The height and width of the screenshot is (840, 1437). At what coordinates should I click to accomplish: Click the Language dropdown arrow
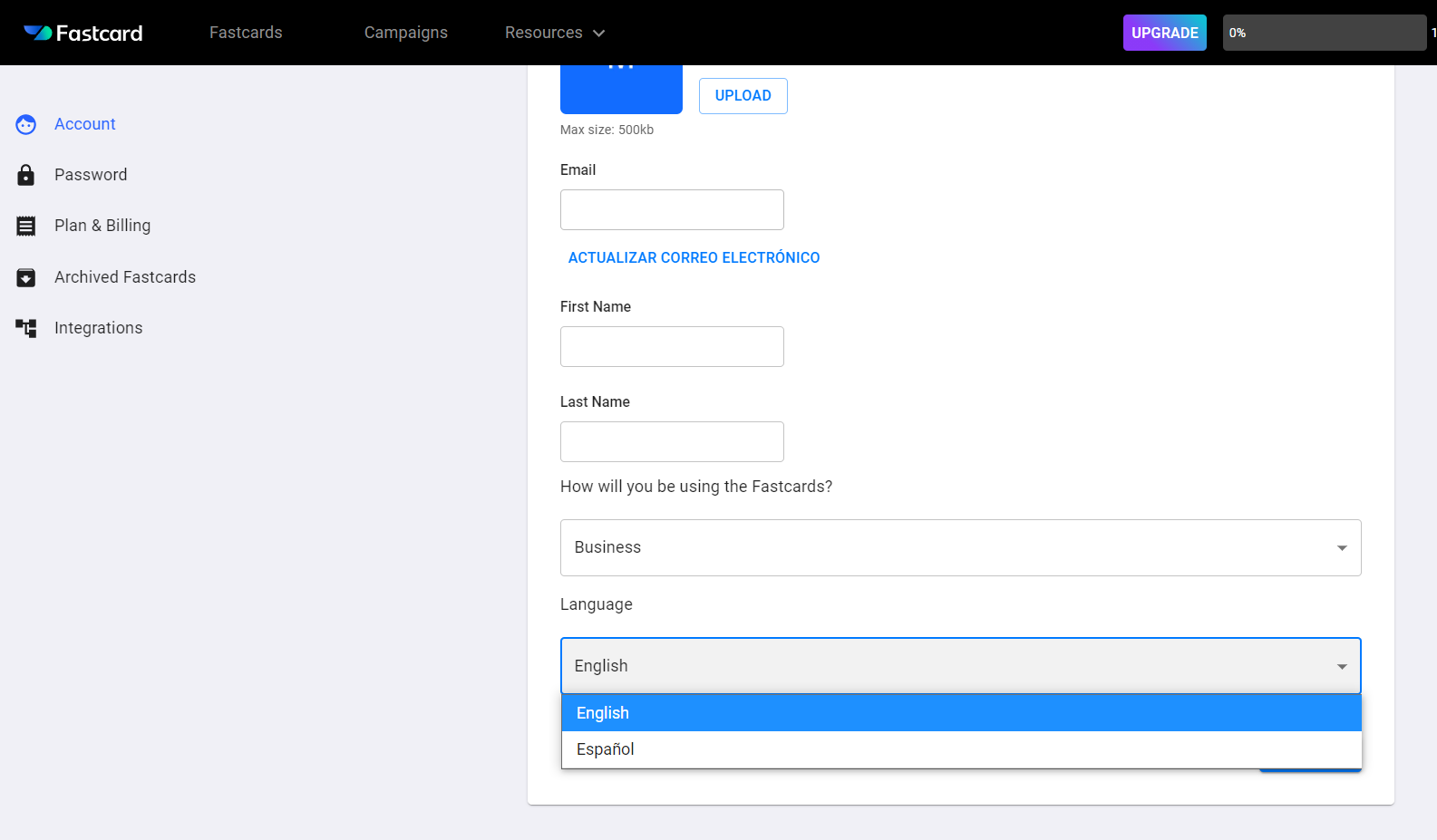pyautogui.click(x=1342, y=667)
